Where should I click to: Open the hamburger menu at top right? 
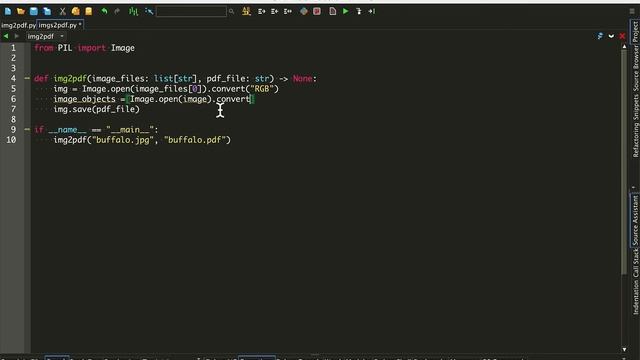click(632, 11)
